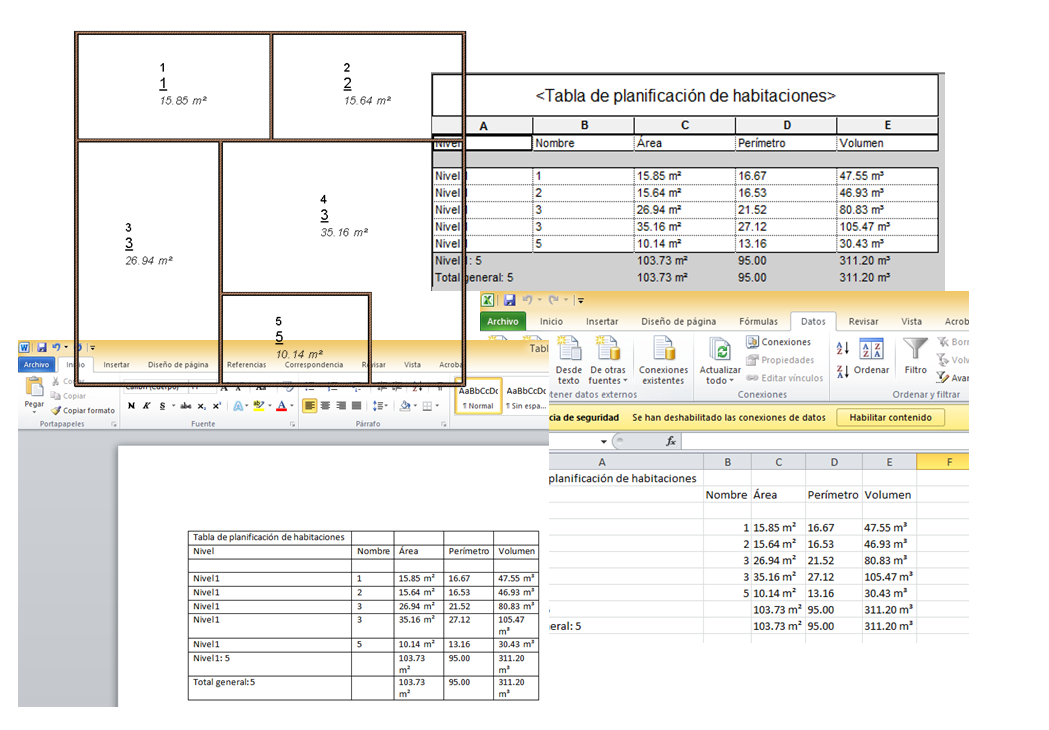Open the Excel Name Box dropdown arrow

[604, 442]
